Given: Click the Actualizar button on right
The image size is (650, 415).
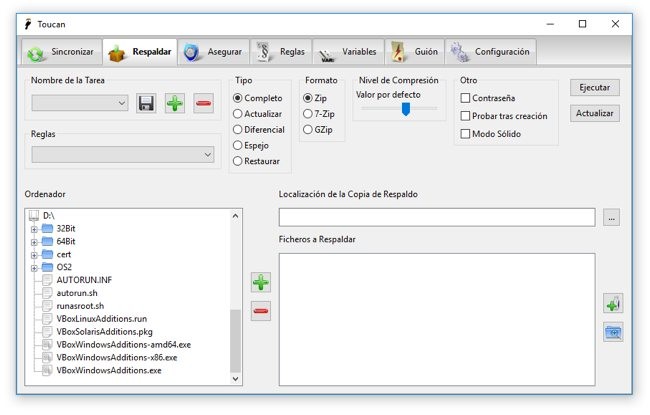Looking at the screenshot, I should tap(594, 113).
